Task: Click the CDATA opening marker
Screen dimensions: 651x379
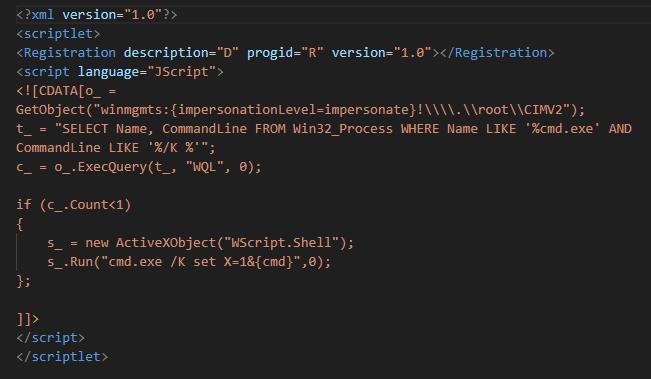Action: (51, 91)
